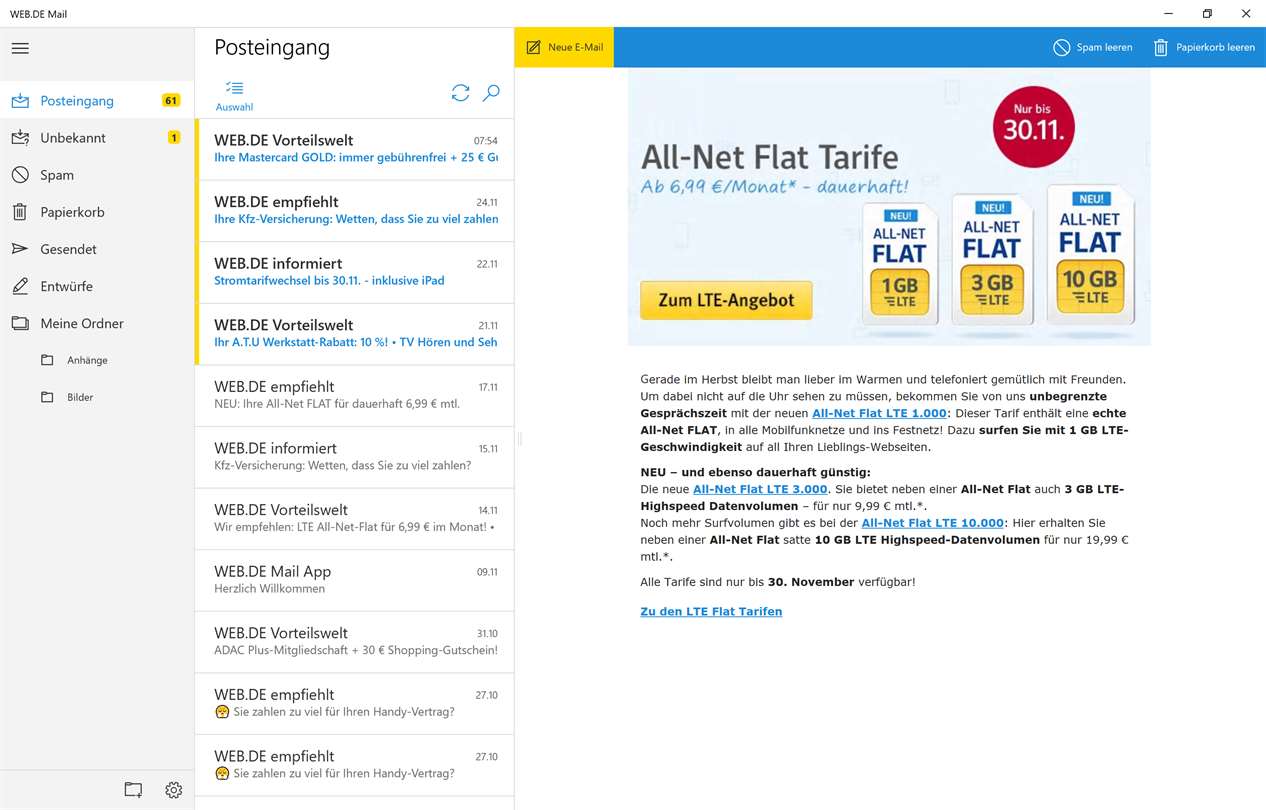Viewport: 1266px width, 810px height.
Task: Click the Auswahl selection icon
Action: click(x=234, y=95)
